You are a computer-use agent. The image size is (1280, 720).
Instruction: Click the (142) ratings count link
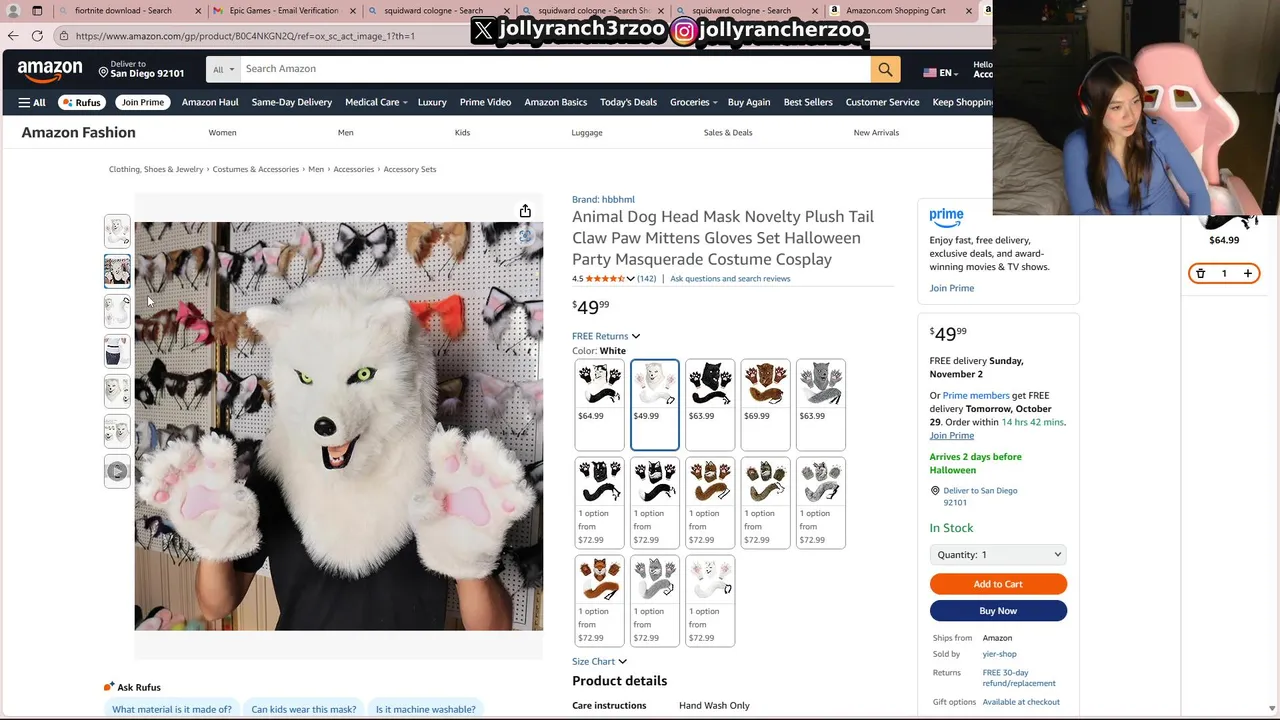pos(647,279)
